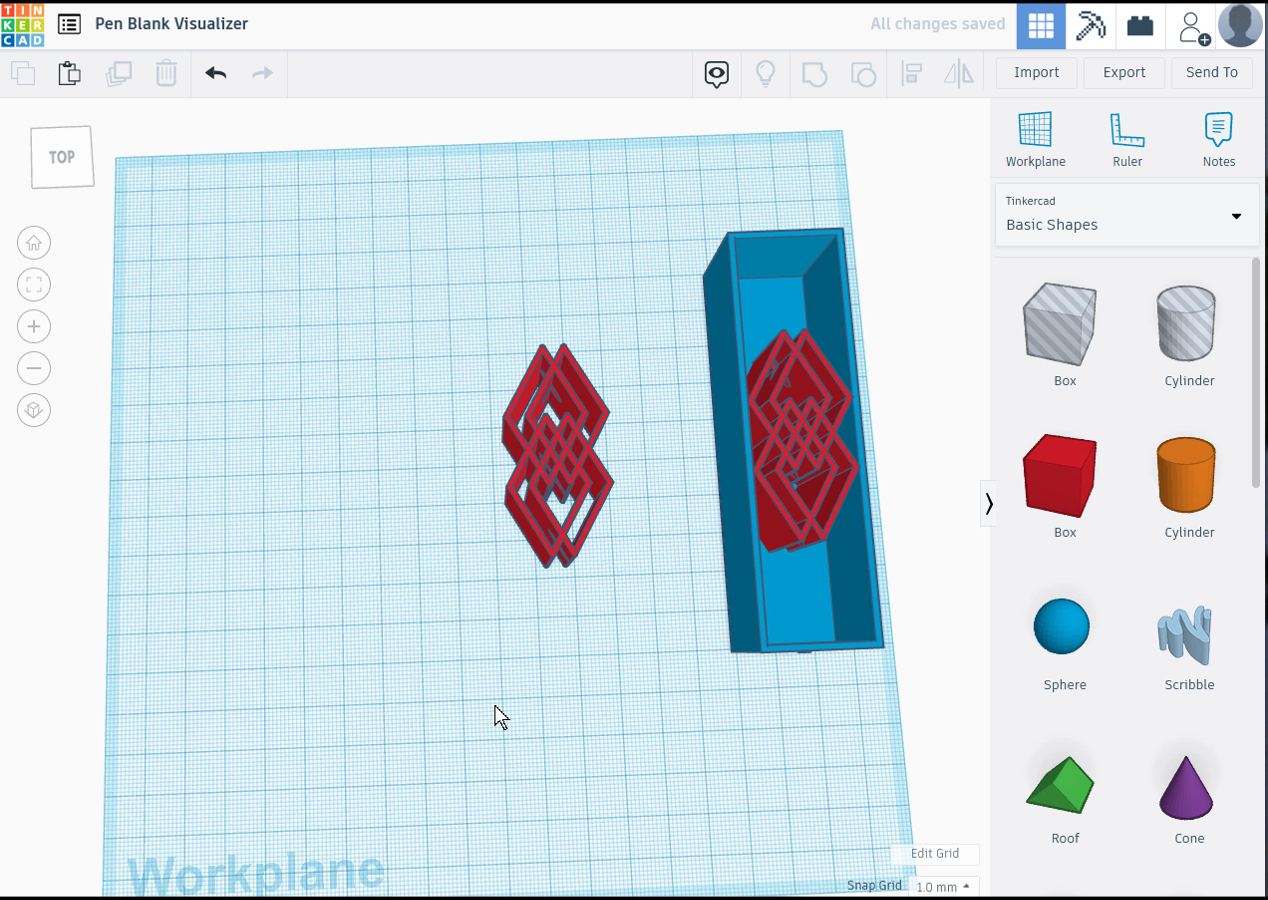Click the Align tool in the toolbar

pyautogui.click(x=912, y=73)
